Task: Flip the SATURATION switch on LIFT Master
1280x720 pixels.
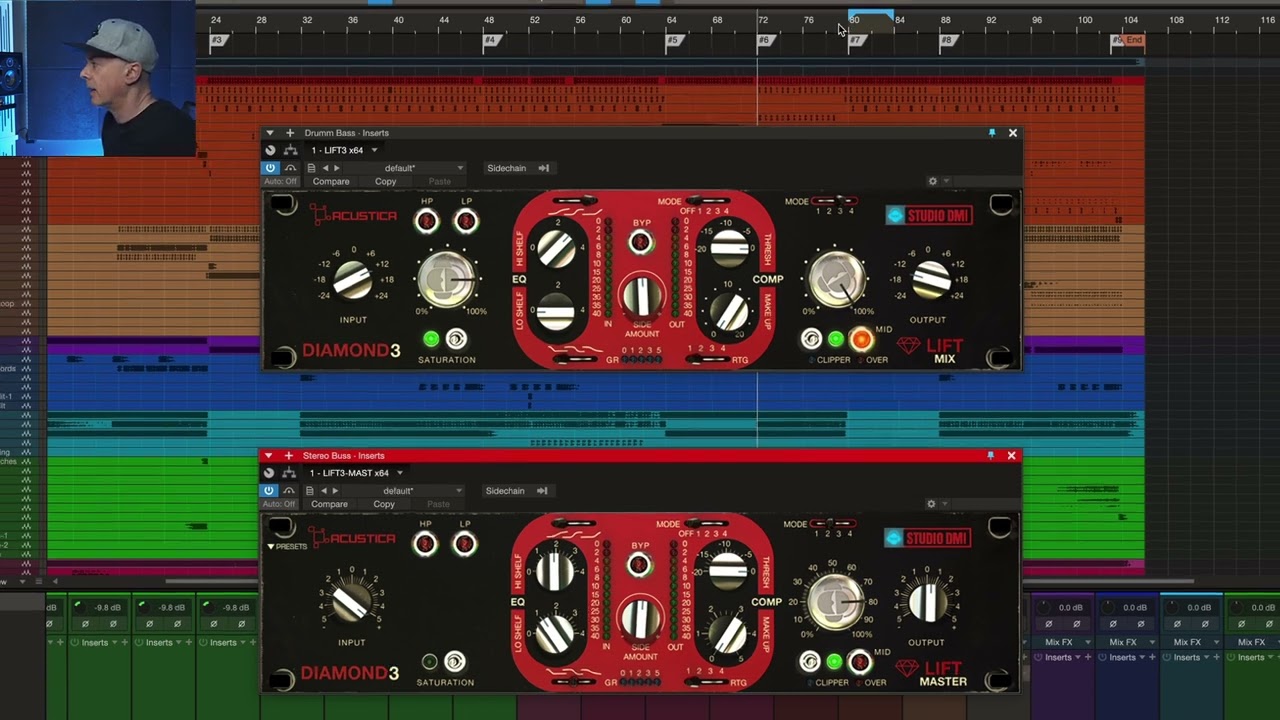Action: pos(454,662)
